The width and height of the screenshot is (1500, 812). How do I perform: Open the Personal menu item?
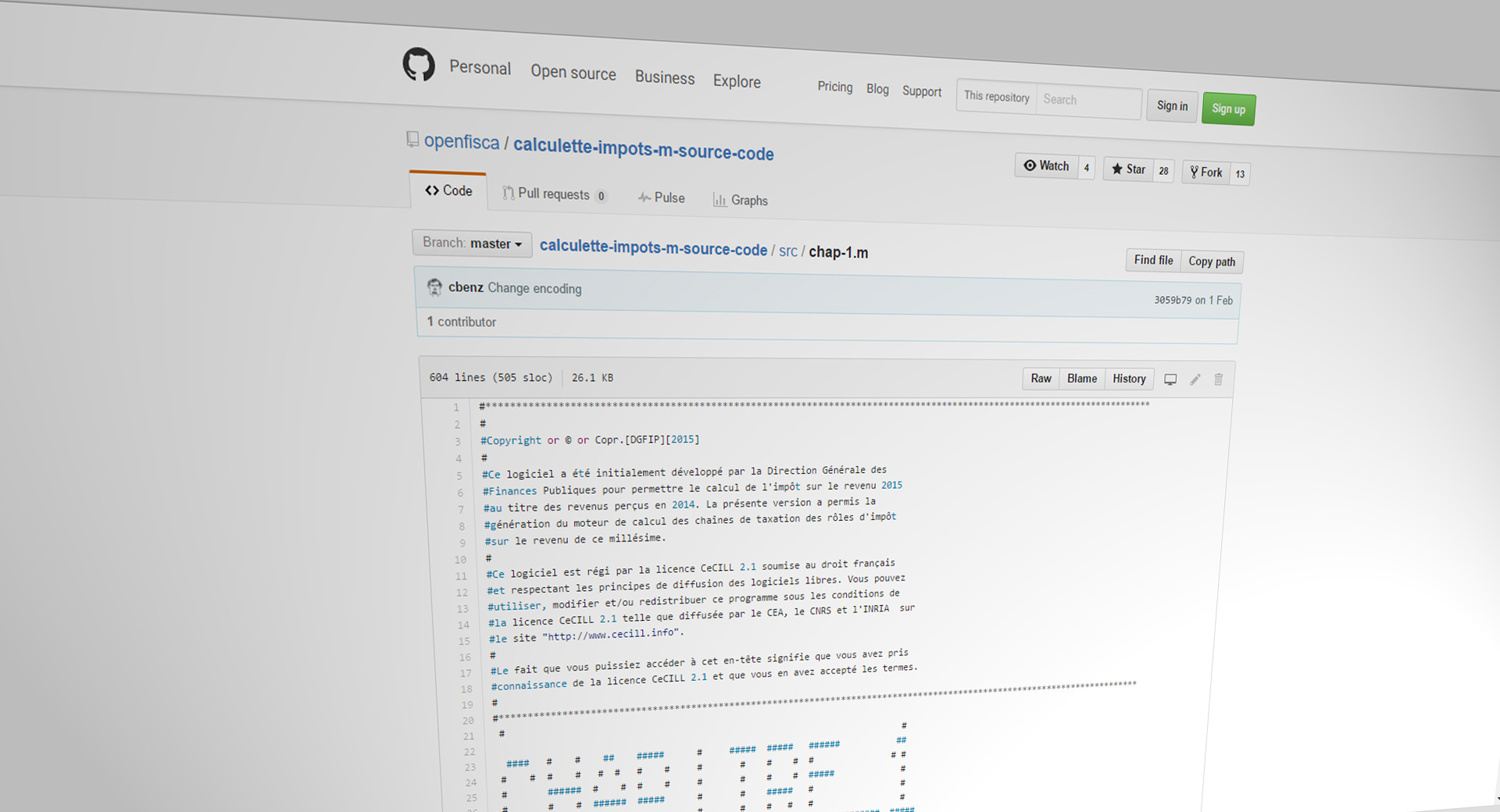[x=480, y=68]
